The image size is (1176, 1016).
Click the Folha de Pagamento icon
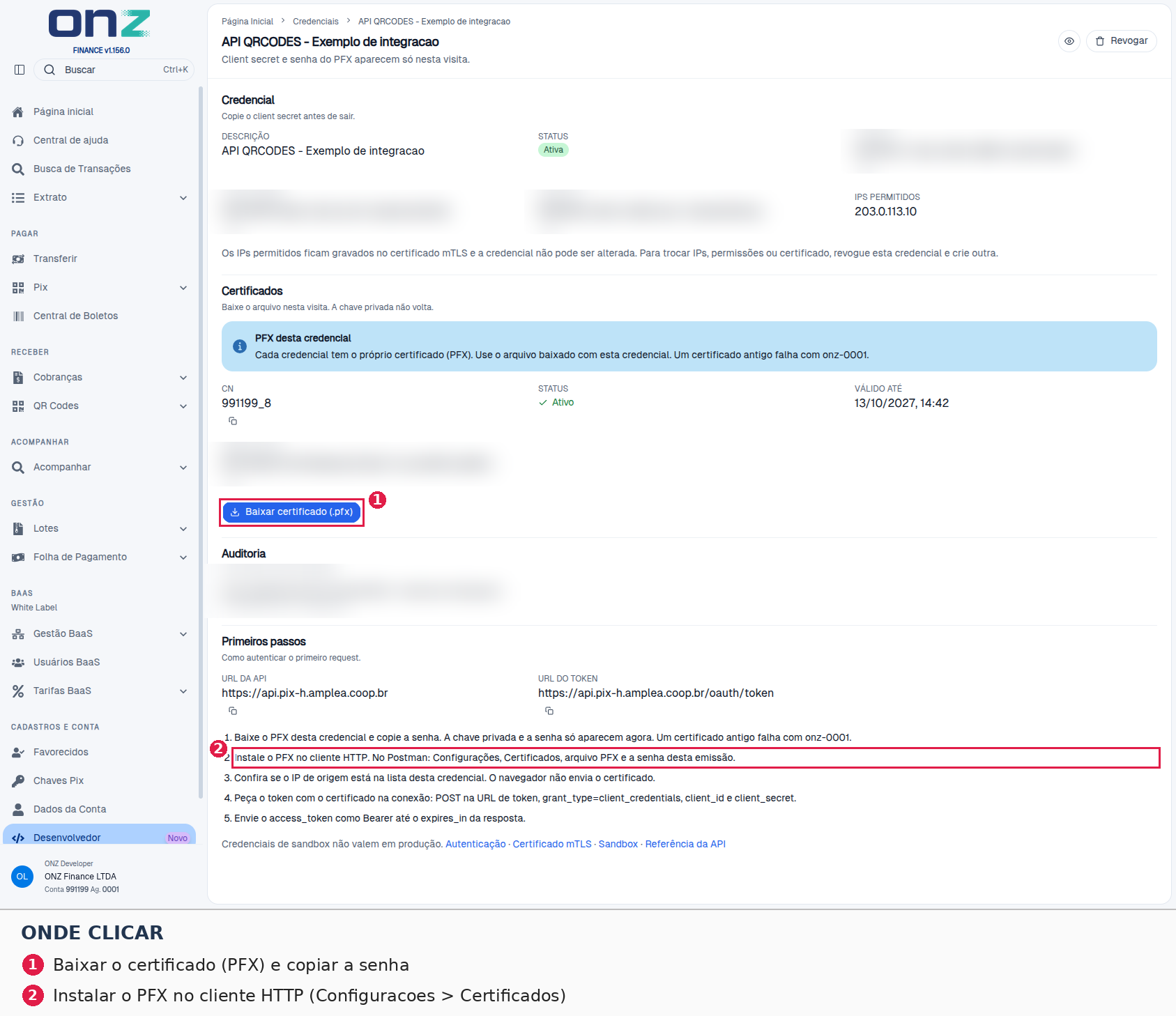[18, 557]
